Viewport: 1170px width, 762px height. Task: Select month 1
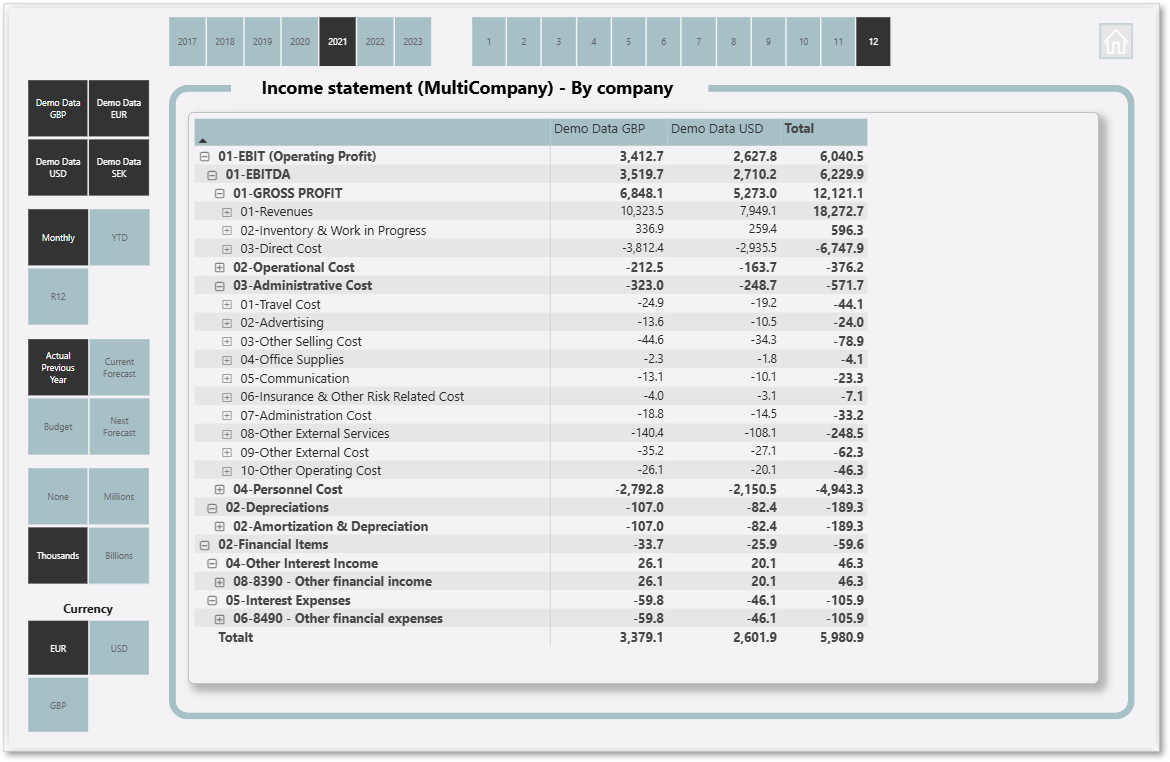(489, 42)
